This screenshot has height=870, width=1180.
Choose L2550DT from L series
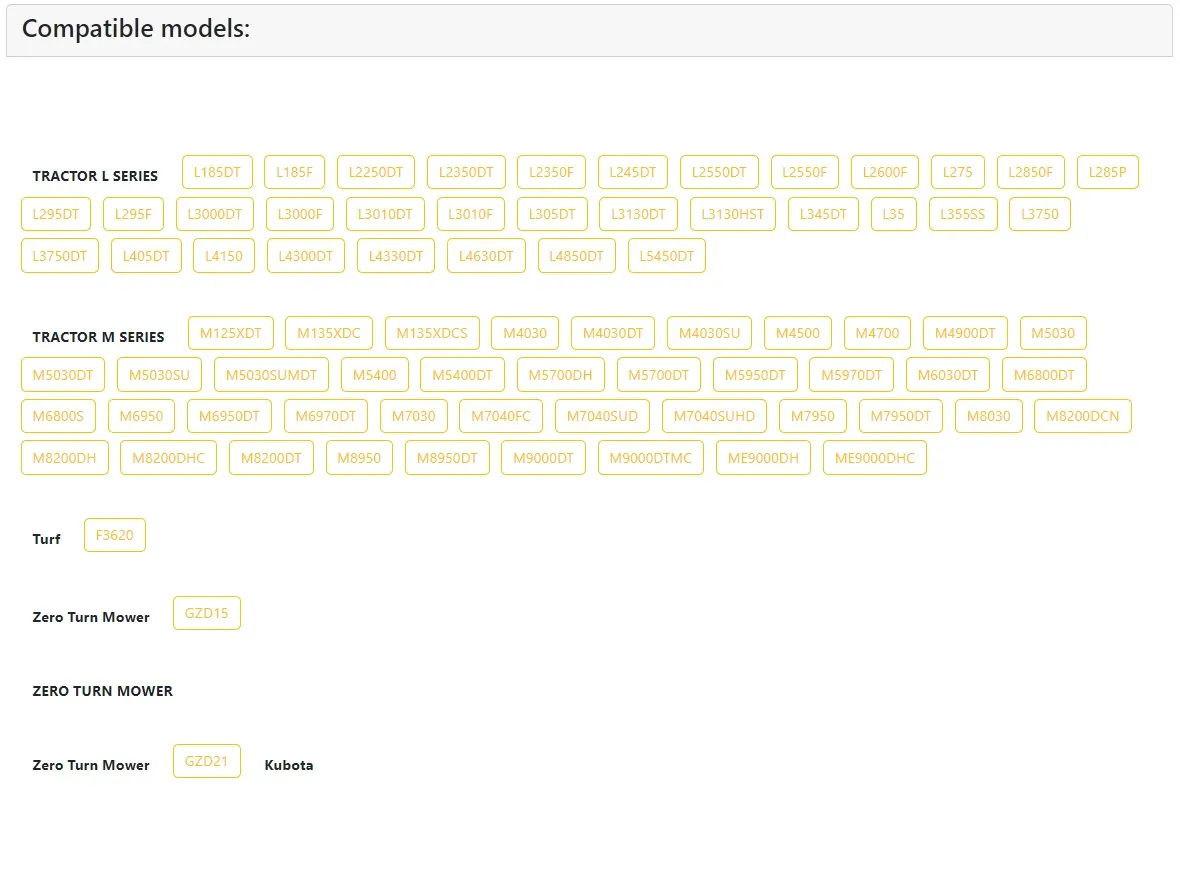(x=719, y=172)
